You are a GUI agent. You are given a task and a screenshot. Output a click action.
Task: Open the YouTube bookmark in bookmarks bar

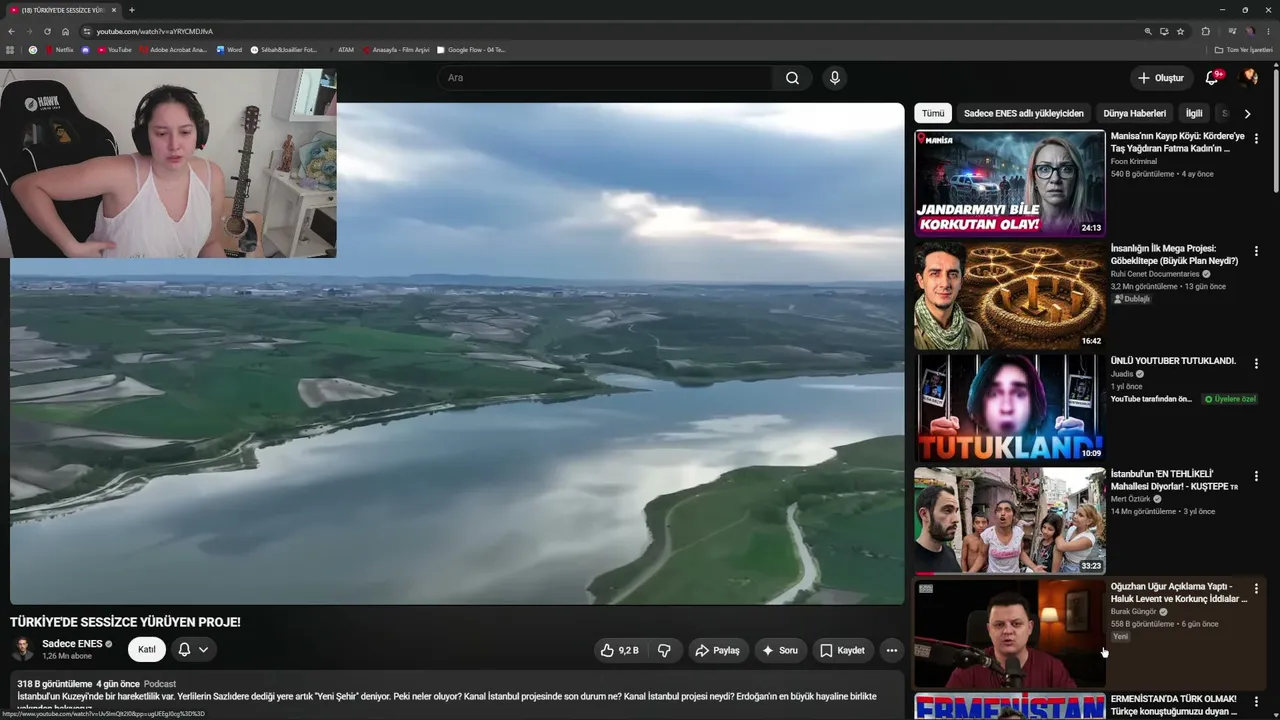click(x=114, y=49)
